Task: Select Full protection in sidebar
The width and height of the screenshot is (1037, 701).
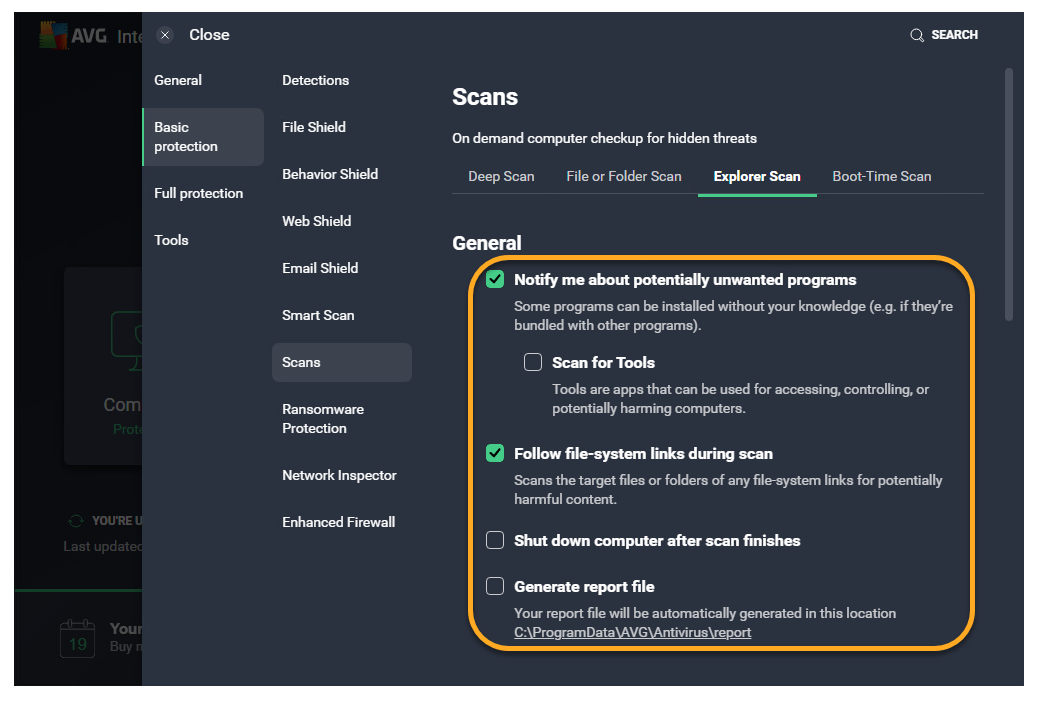Action: [x=198, y=194]
